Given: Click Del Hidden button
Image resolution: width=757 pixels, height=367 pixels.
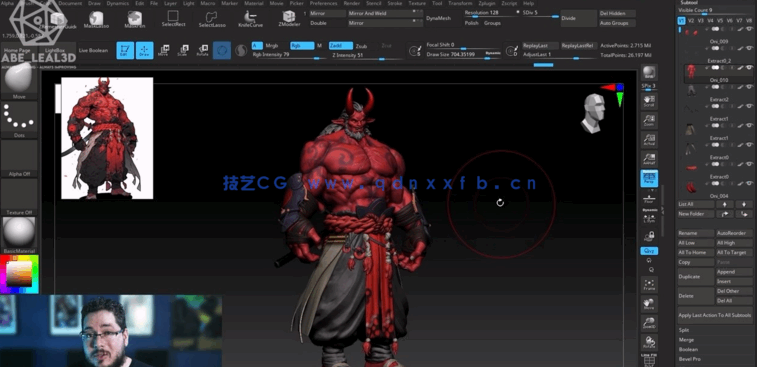Looking at the screenshot, I should pos(617,14).
